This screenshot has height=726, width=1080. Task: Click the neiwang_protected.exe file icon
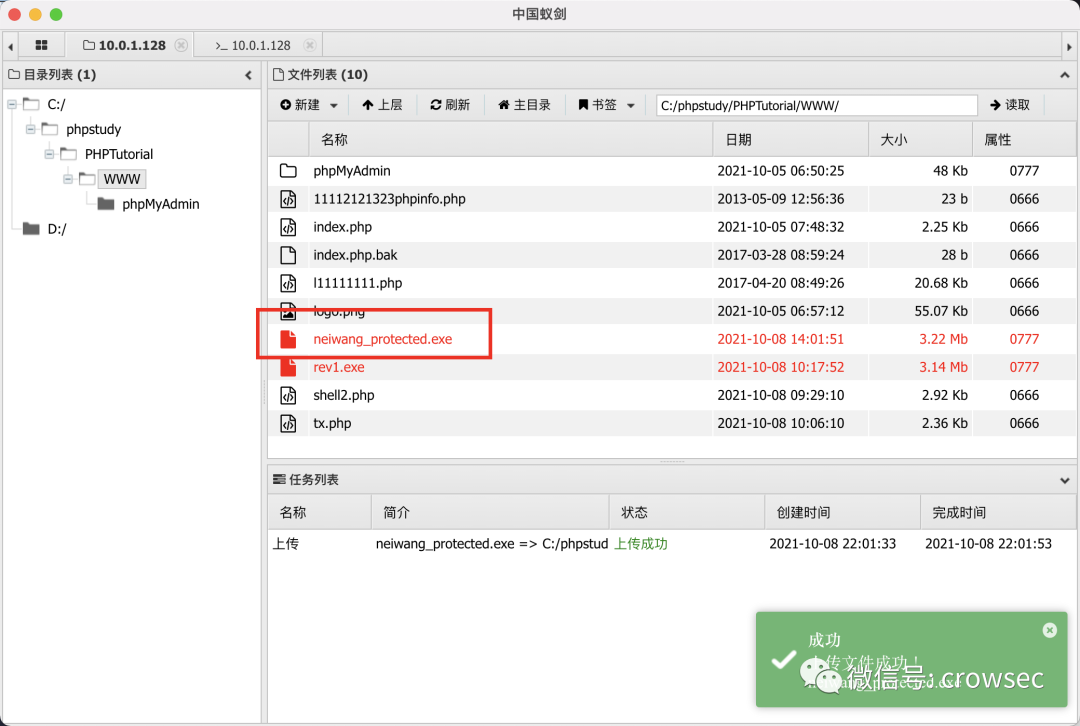(289, 340)
